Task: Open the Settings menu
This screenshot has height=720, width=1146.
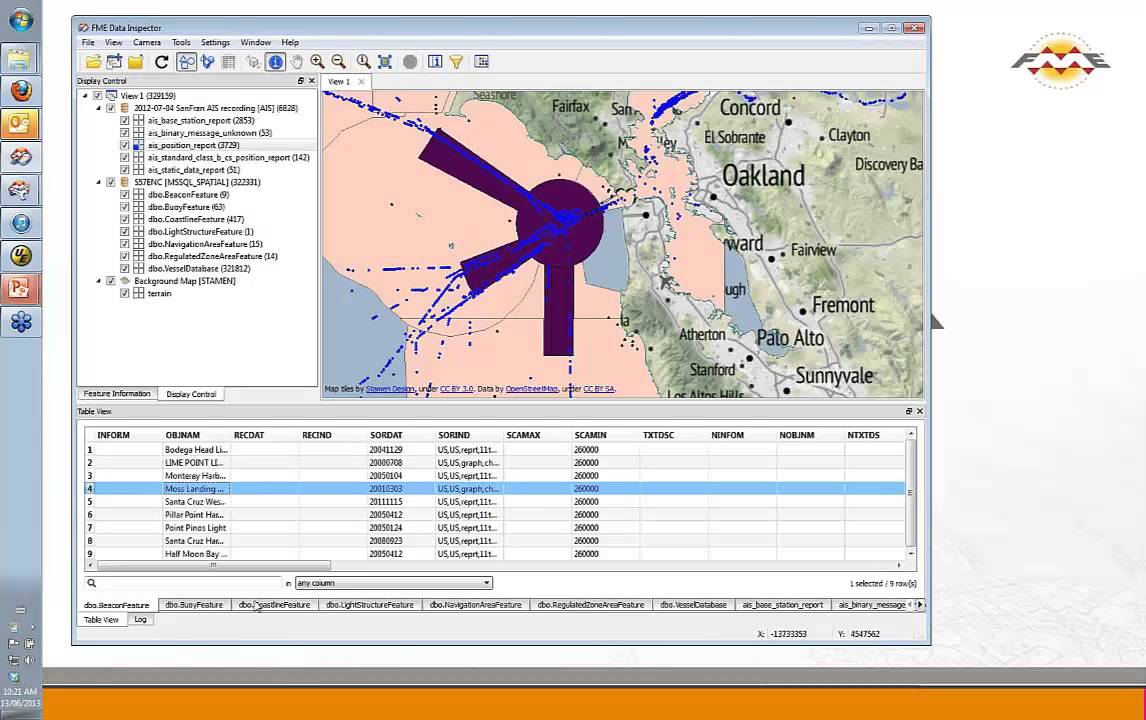Action: click(215, 42)
